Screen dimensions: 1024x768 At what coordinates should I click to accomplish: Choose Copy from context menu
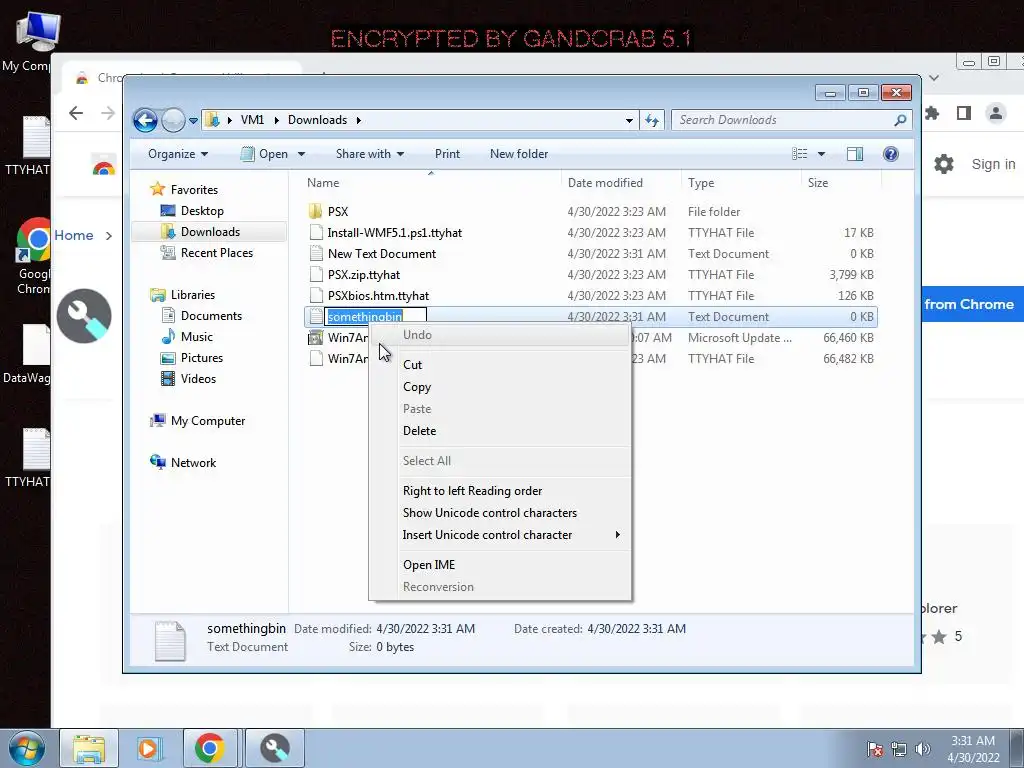click(417, 387)
